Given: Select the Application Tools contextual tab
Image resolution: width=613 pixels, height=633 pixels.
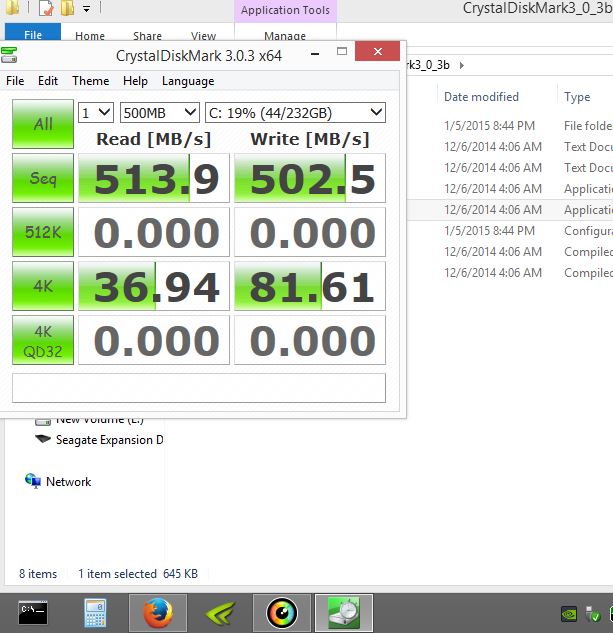Looking at the screenshot, I should [x=285, y=10].
